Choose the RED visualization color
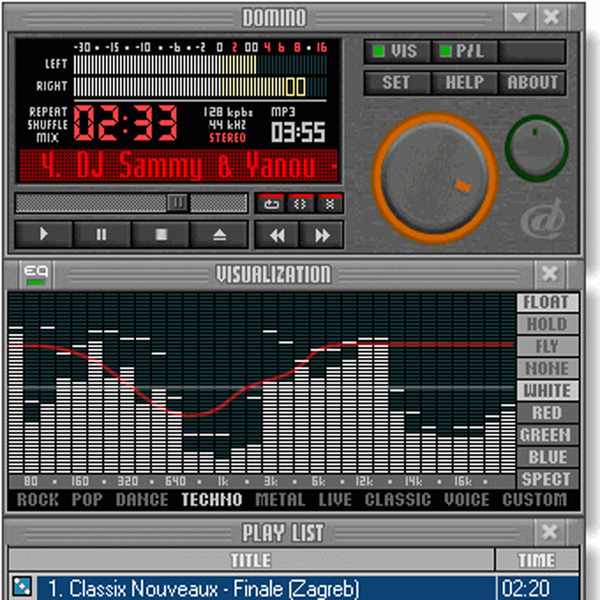Viewport: 600px width, 600px height. click(x=547, y=413)
